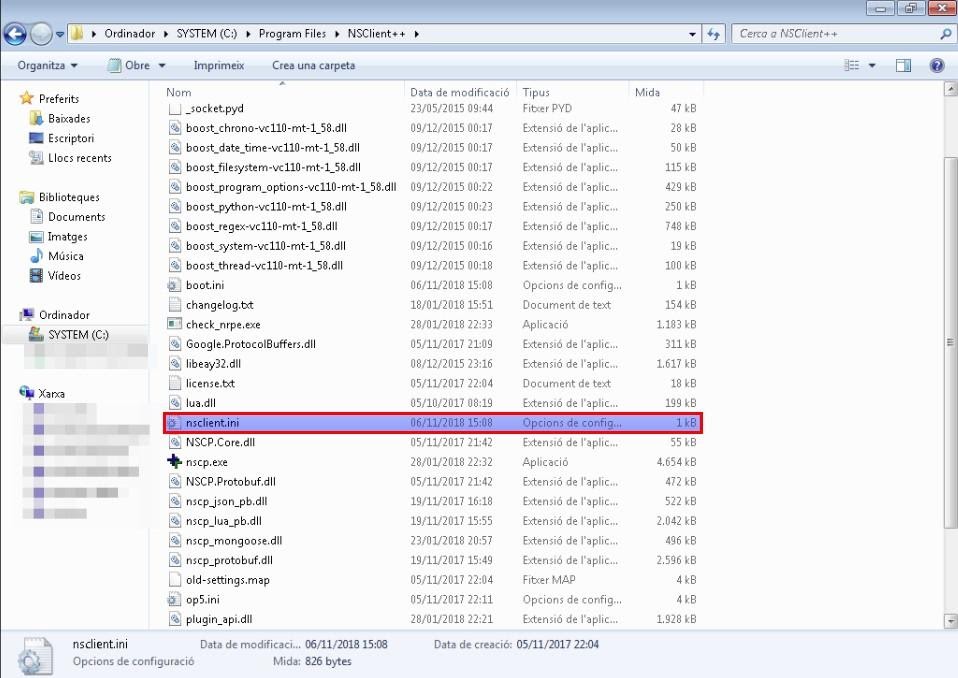958x678 pixels.
Task: Click the Cerca a NSClient++ search field
Action: coord(835,34)
